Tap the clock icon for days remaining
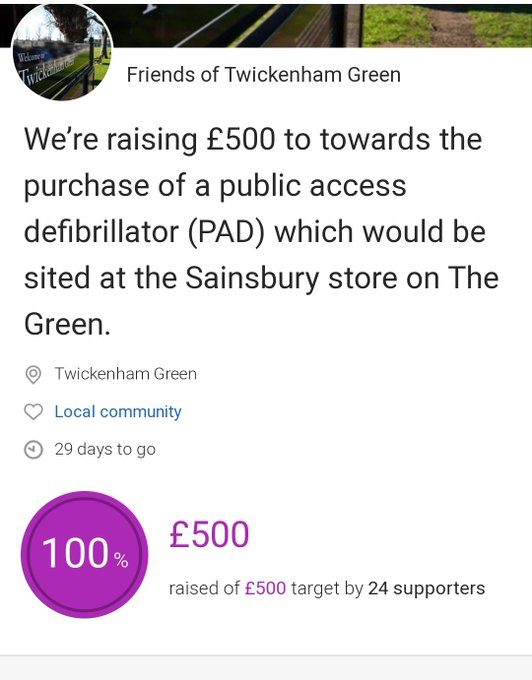 click(33, 450)
